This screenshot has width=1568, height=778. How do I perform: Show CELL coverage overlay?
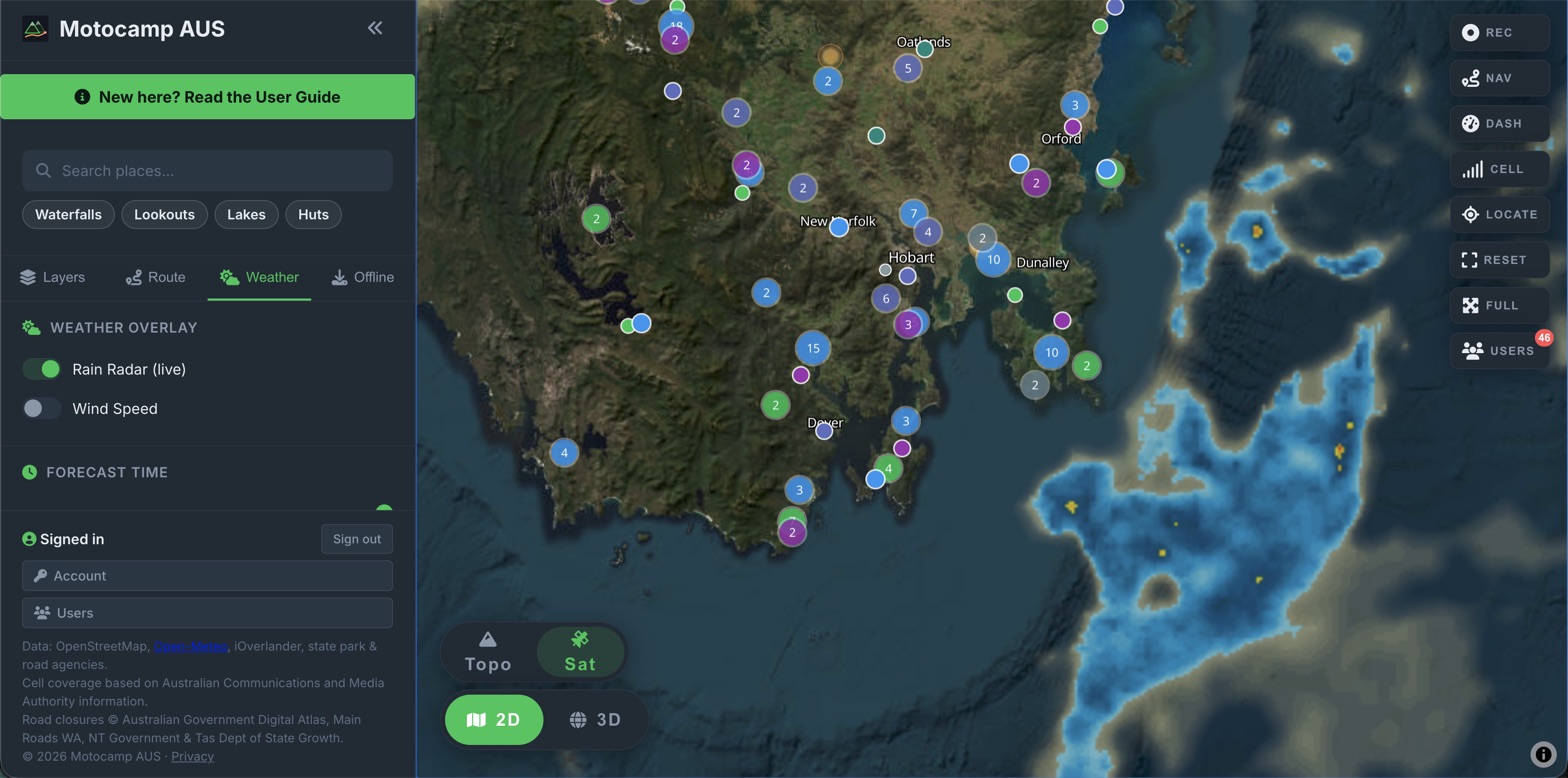pyautogui.click(x=1499, y=169)
